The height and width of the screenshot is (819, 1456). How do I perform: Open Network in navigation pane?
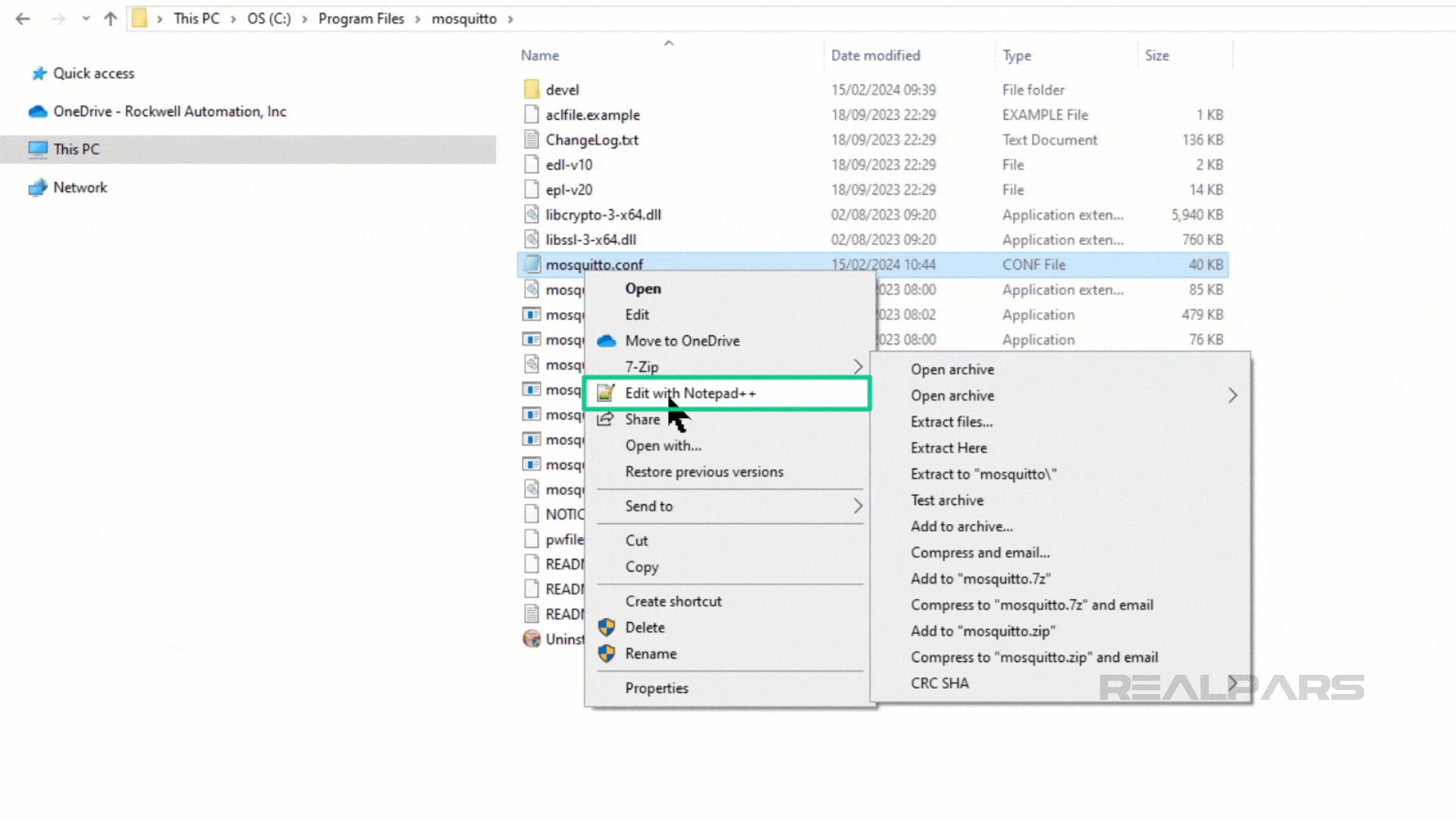click(80, 187)
